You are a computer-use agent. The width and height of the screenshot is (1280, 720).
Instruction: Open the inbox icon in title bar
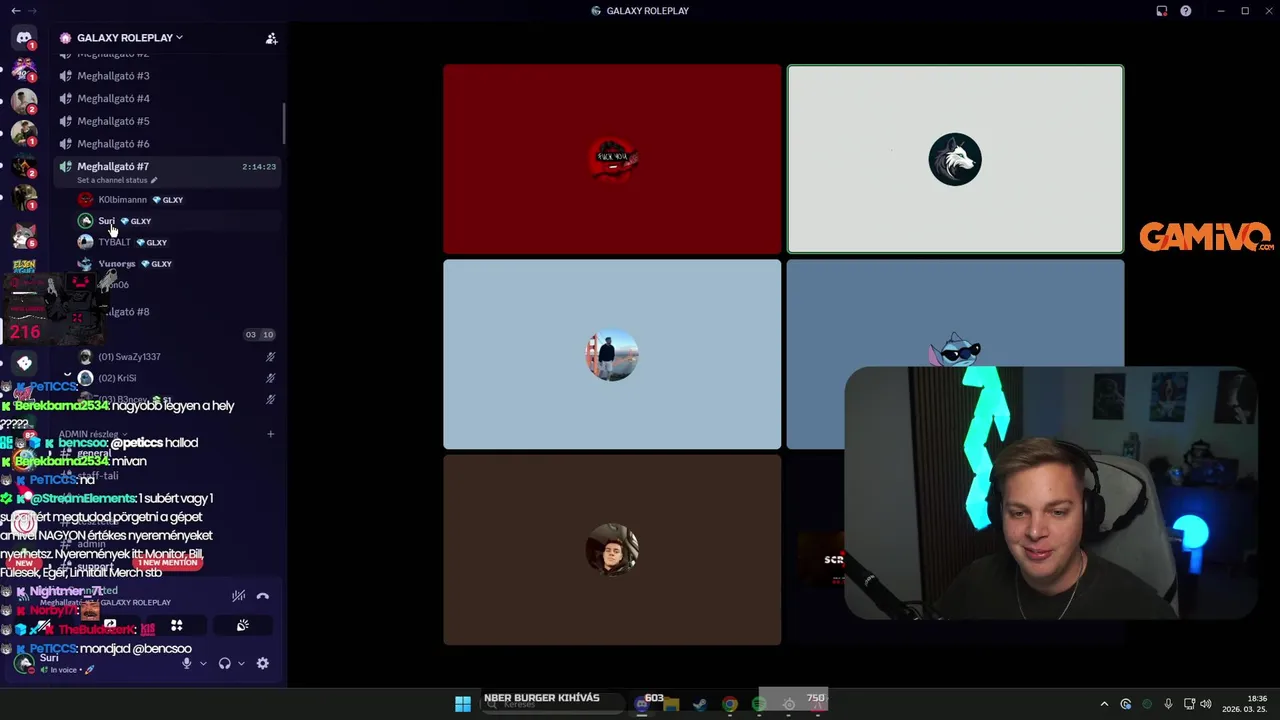click(x=1162, y=11)
